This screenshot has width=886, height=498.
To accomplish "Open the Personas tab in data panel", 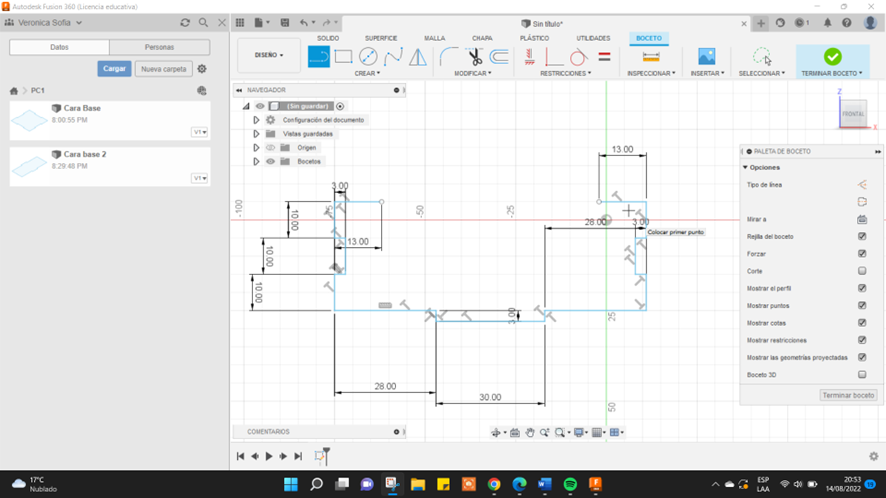I will (159, 47).
